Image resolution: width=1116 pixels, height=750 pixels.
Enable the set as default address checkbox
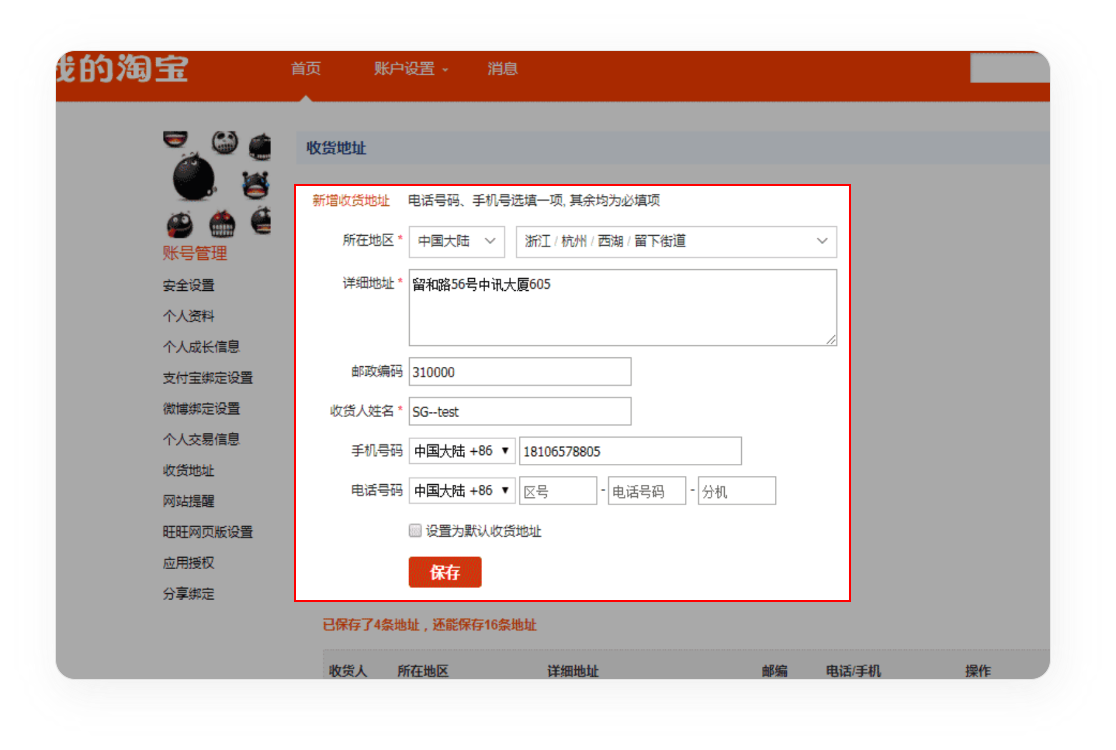(x=416, y=531)
